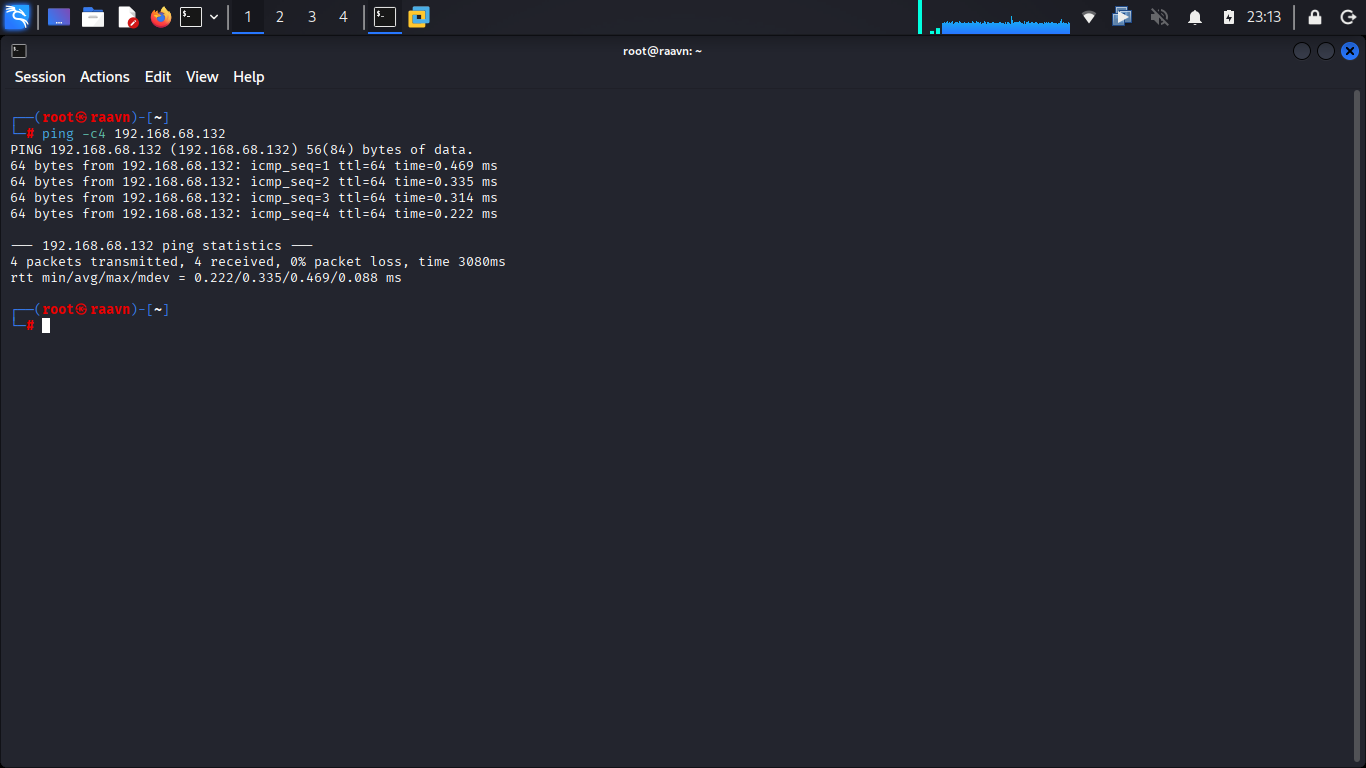Switch to workspace 3
The width and height of the screenshot is (1366, 768).
[x=312, y=17]
